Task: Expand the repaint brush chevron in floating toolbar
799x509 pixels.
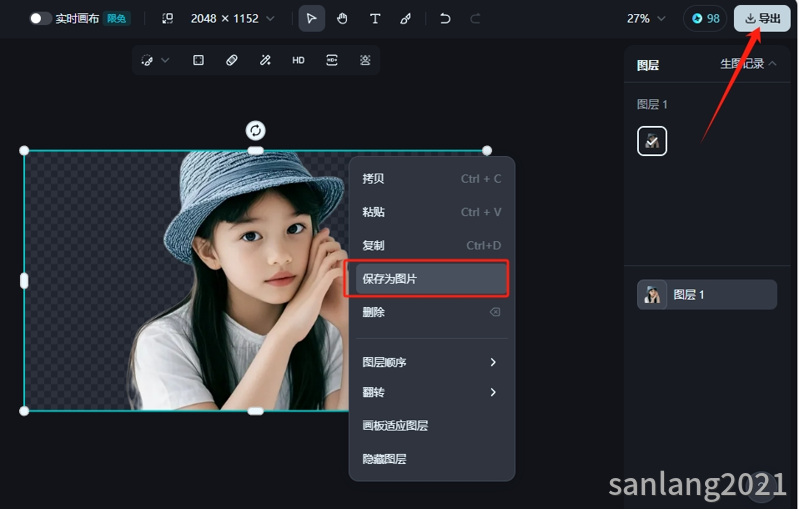Action: point(165,60)
